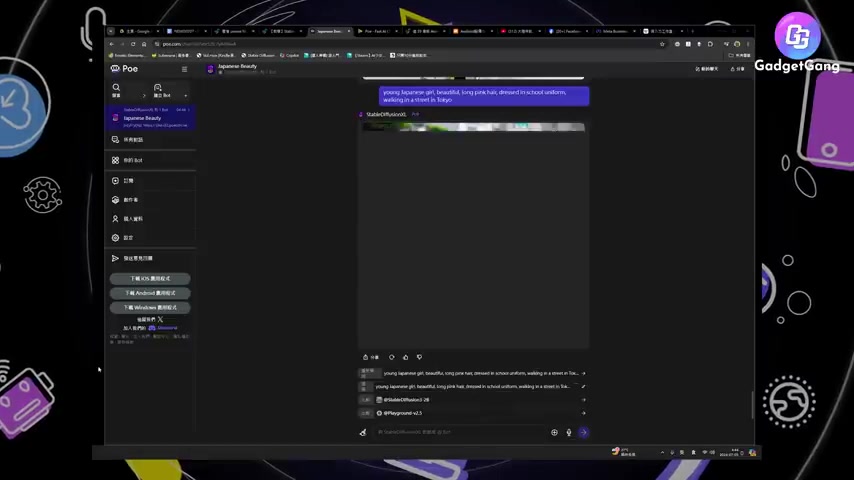Open browser profile avatar icon
This screenshot has width=854, height=480.
pos(737,44)
